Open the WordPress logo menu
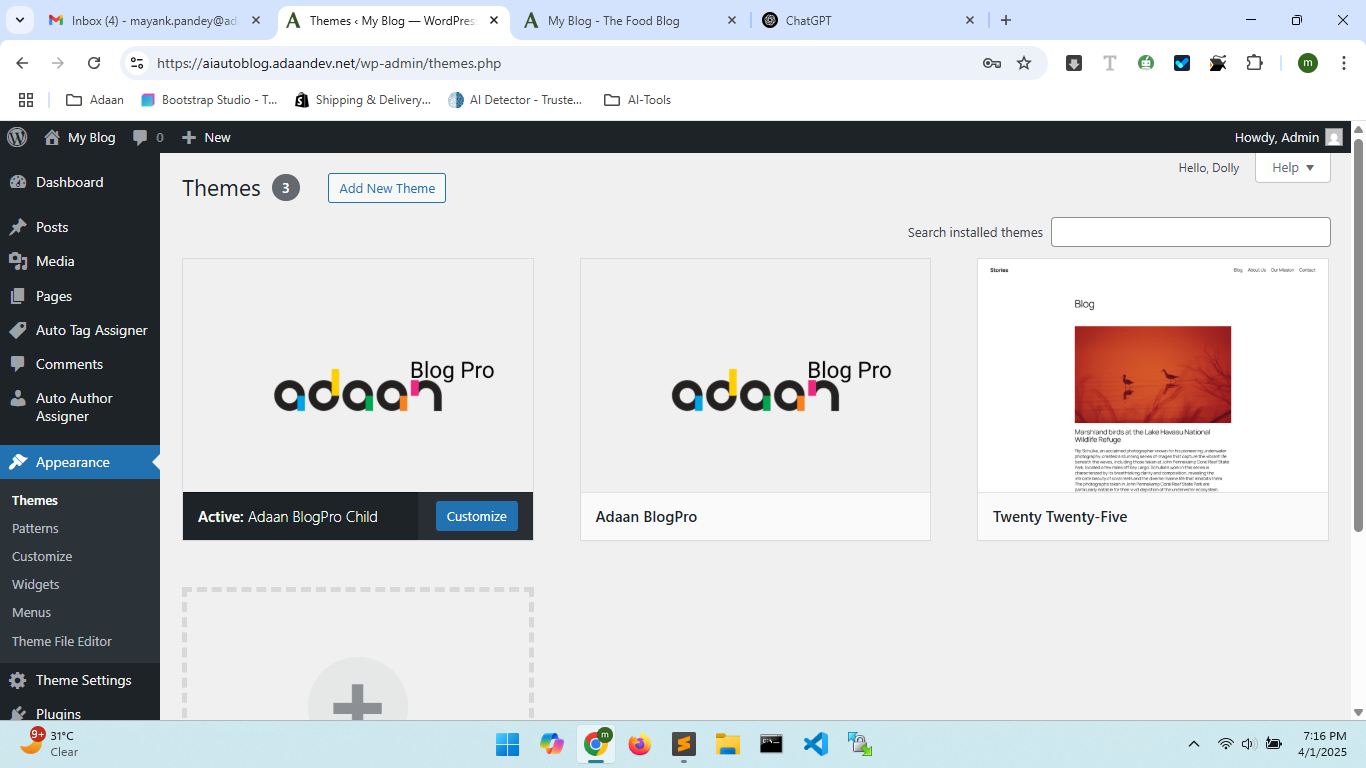Viewport: 1366px width, 768px height. [16, 137]
